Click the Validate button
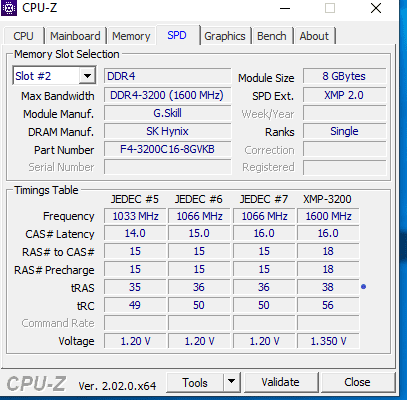Viewport: 407px width, 400px height. pyautogui.click(x=280, y=382)
